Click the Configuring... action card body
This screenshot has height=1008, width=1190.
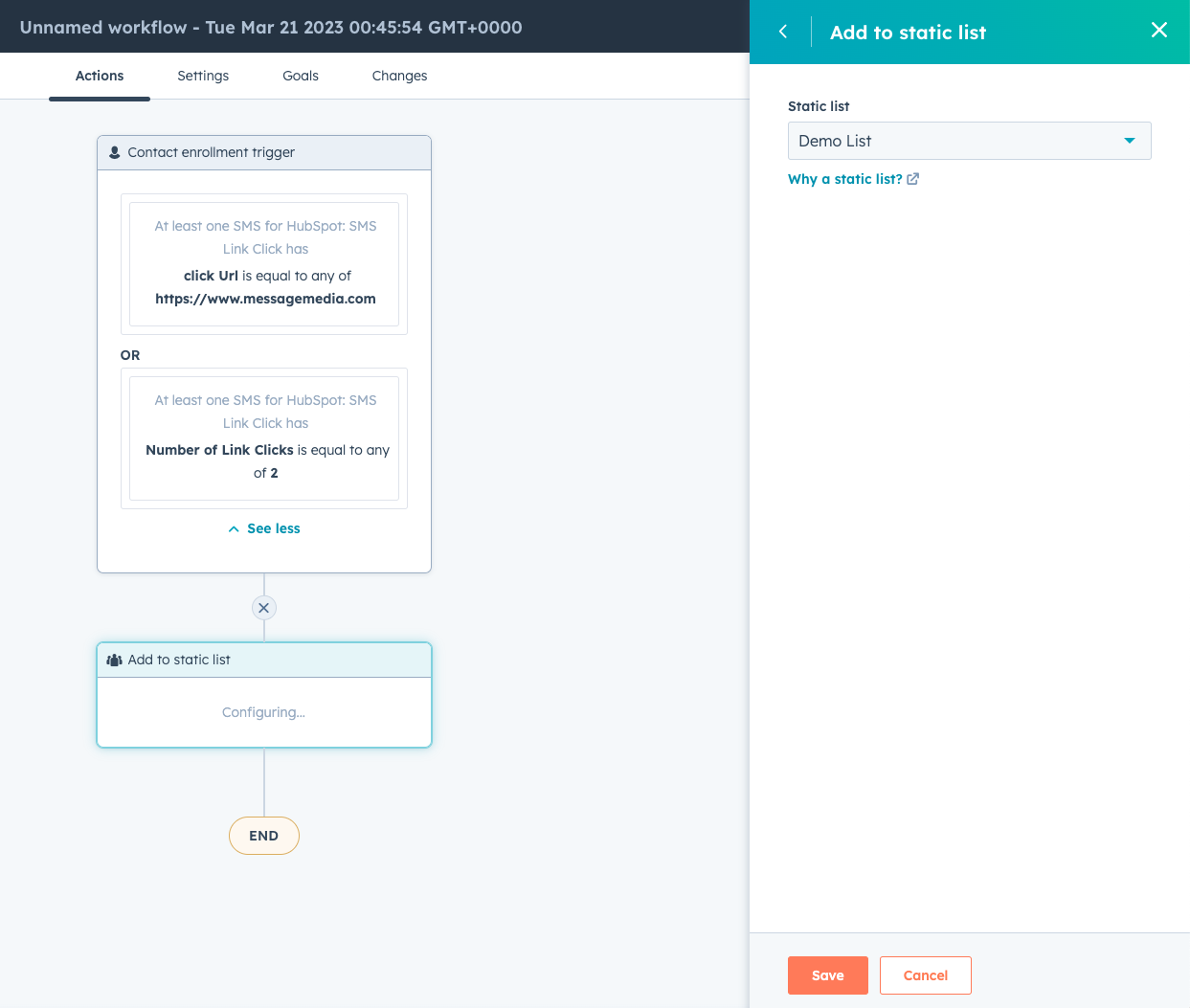264,712
